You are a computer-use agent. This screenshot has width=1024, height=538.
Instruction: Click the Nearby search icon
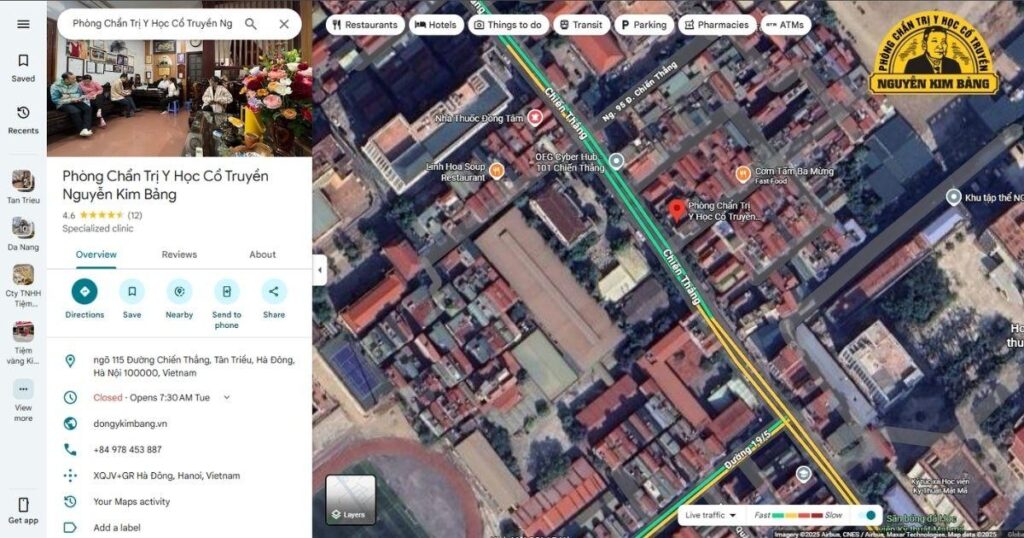coord(179,292)
